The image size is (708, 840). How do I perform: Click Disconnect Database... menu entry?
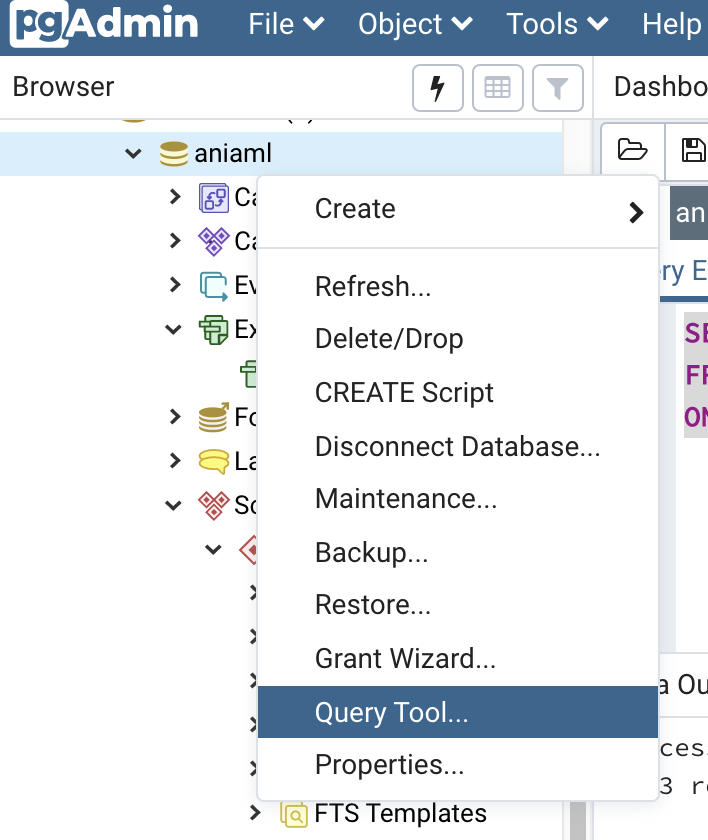click(457, 446)
